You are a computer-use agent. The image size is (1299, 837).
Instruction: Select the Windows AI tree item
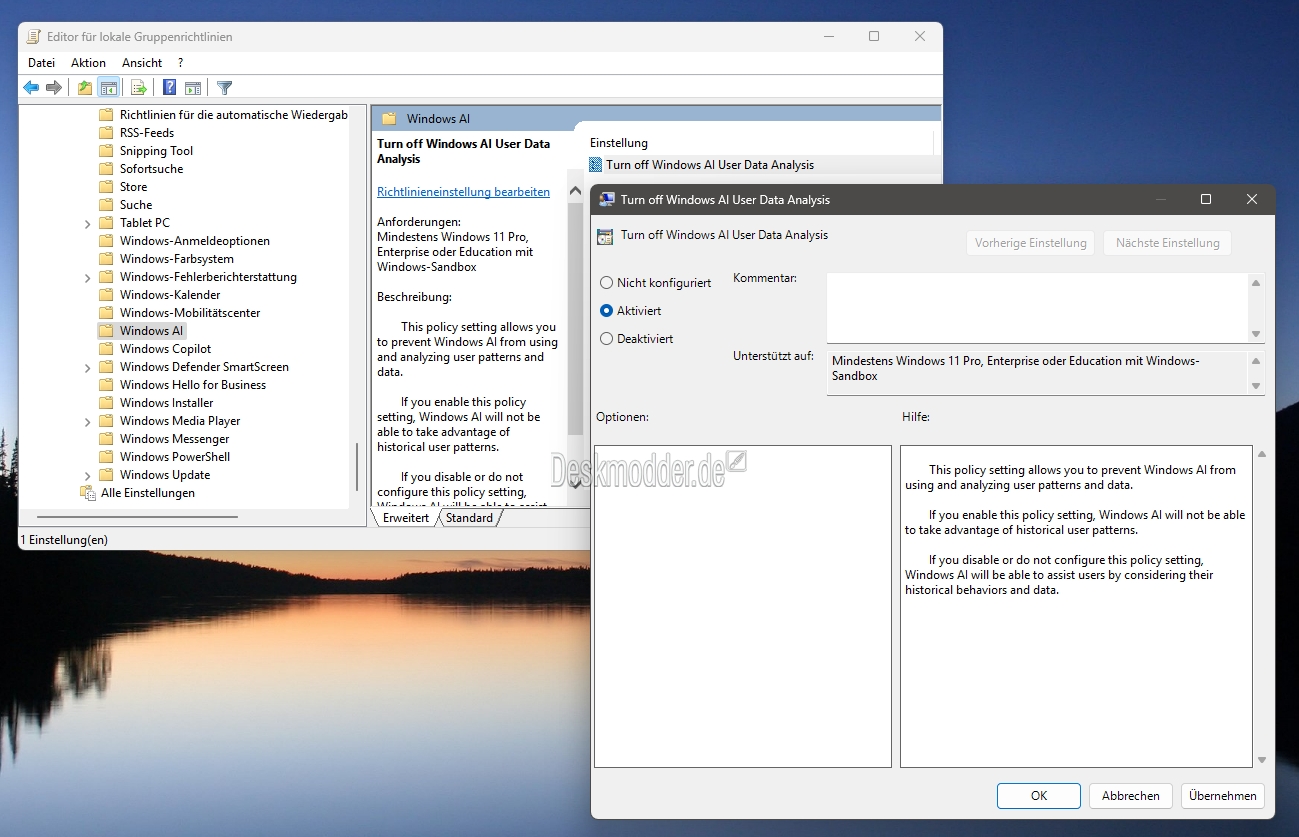(x=151, y=331)
